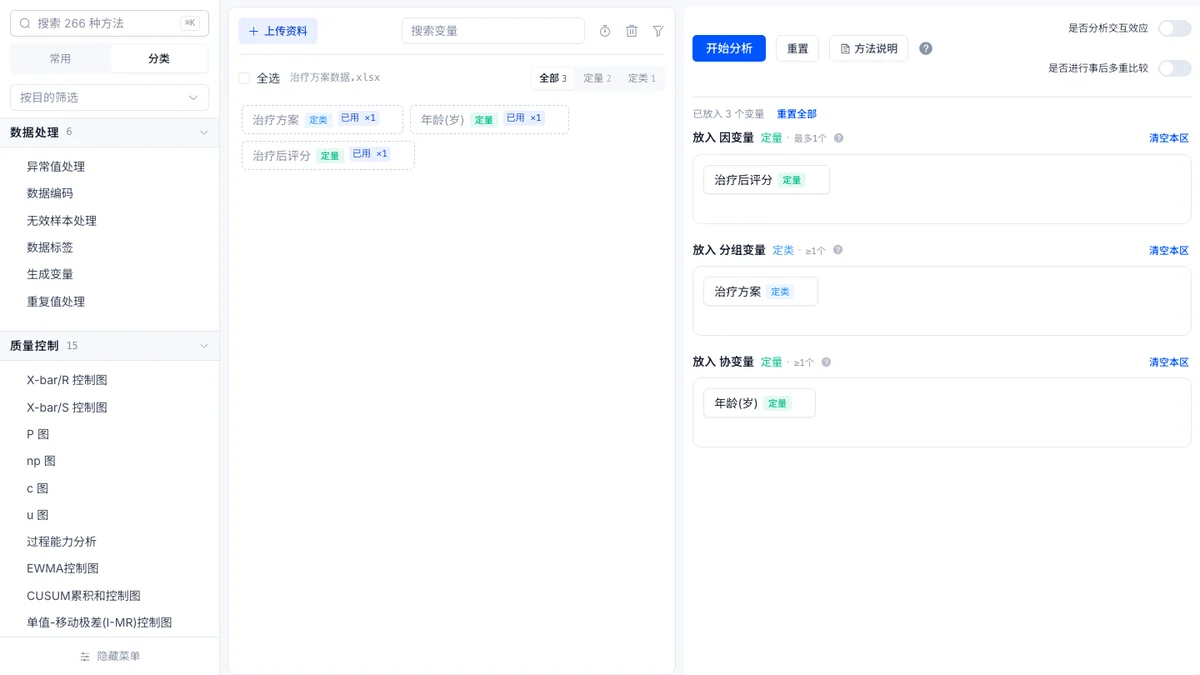The image size is (1200, 675).
Task: Click the 重置 button
Action: (x=798, y=48)
